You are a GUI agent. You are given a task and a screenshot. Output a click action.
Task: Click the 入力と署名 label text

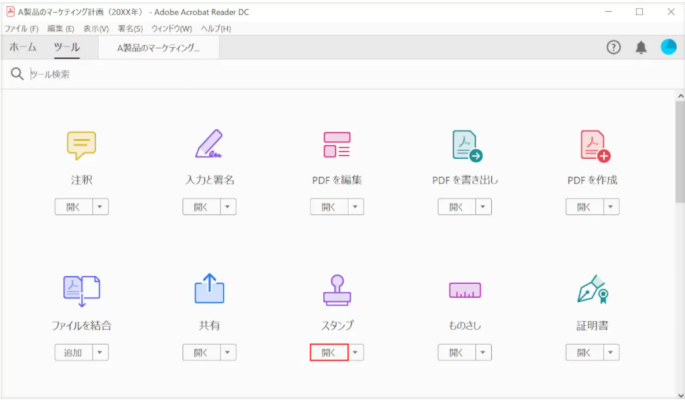click(x=210, y=180)
